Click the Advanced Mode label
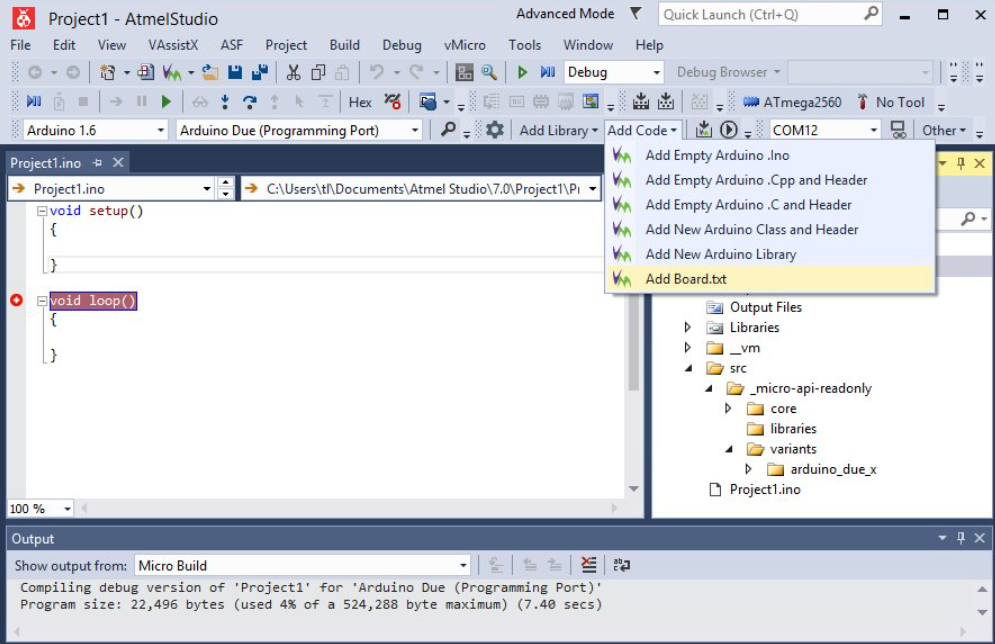The width and height of the screenshot is (995, 644). [565, 13]
